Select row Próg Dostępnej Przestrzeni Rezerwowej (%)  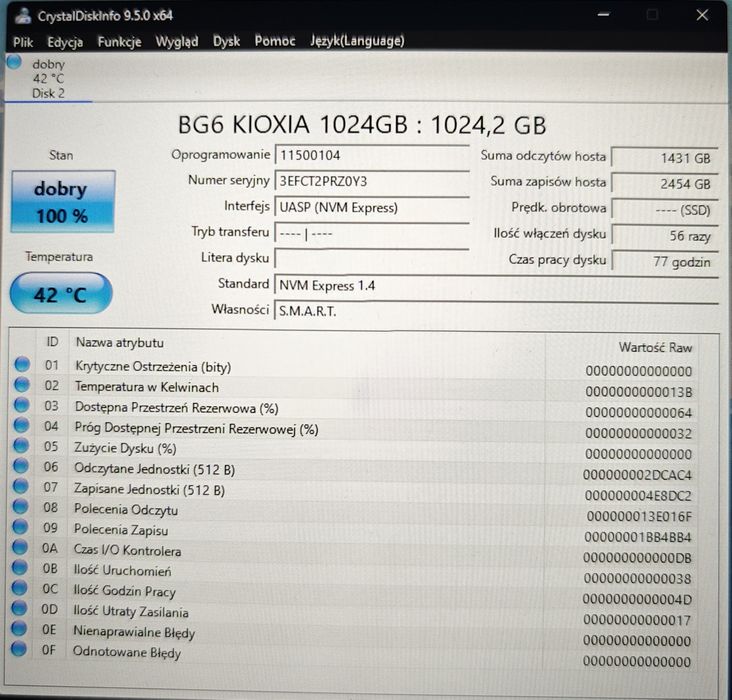355,429
